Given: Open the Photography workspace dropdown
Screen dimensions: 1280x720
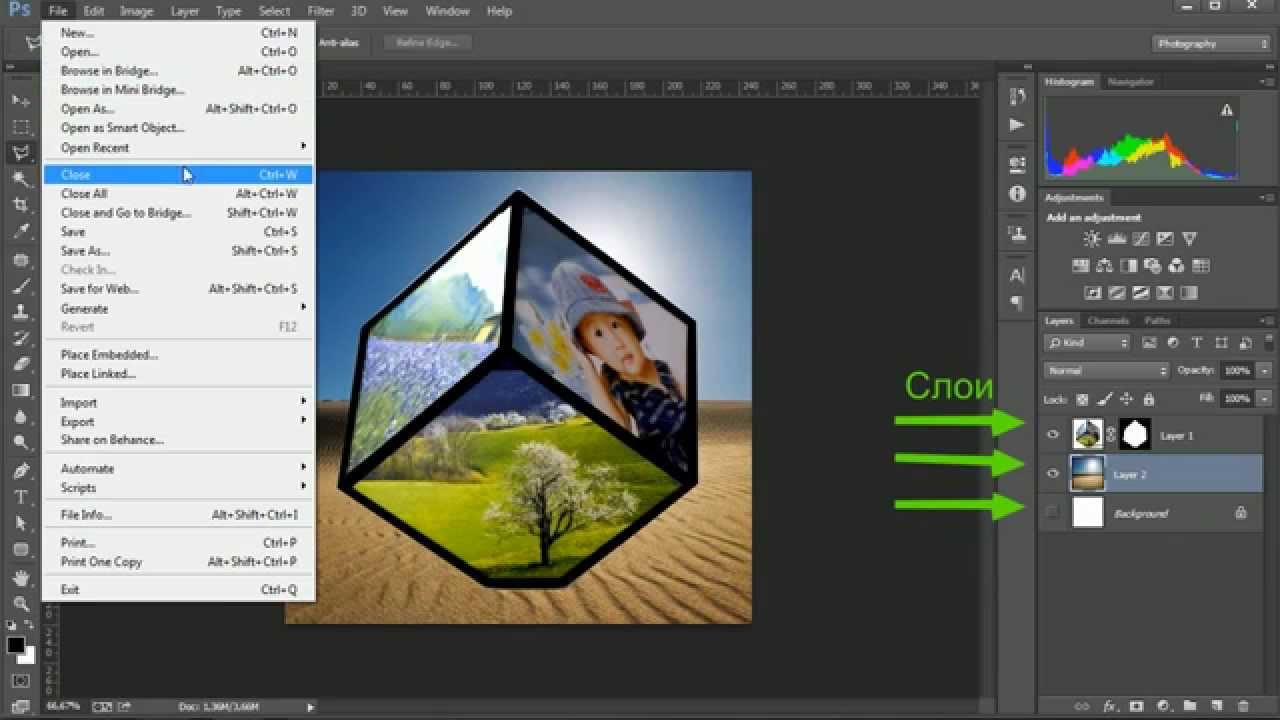Looking at the screenshot, I should (x=1210, y=43).
